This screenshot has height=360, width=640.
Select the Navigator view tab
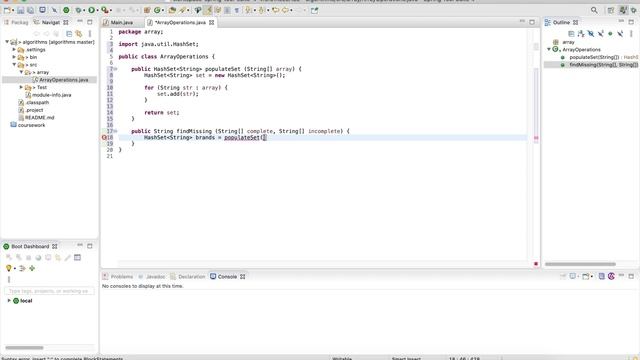click(x=51, y=22)
